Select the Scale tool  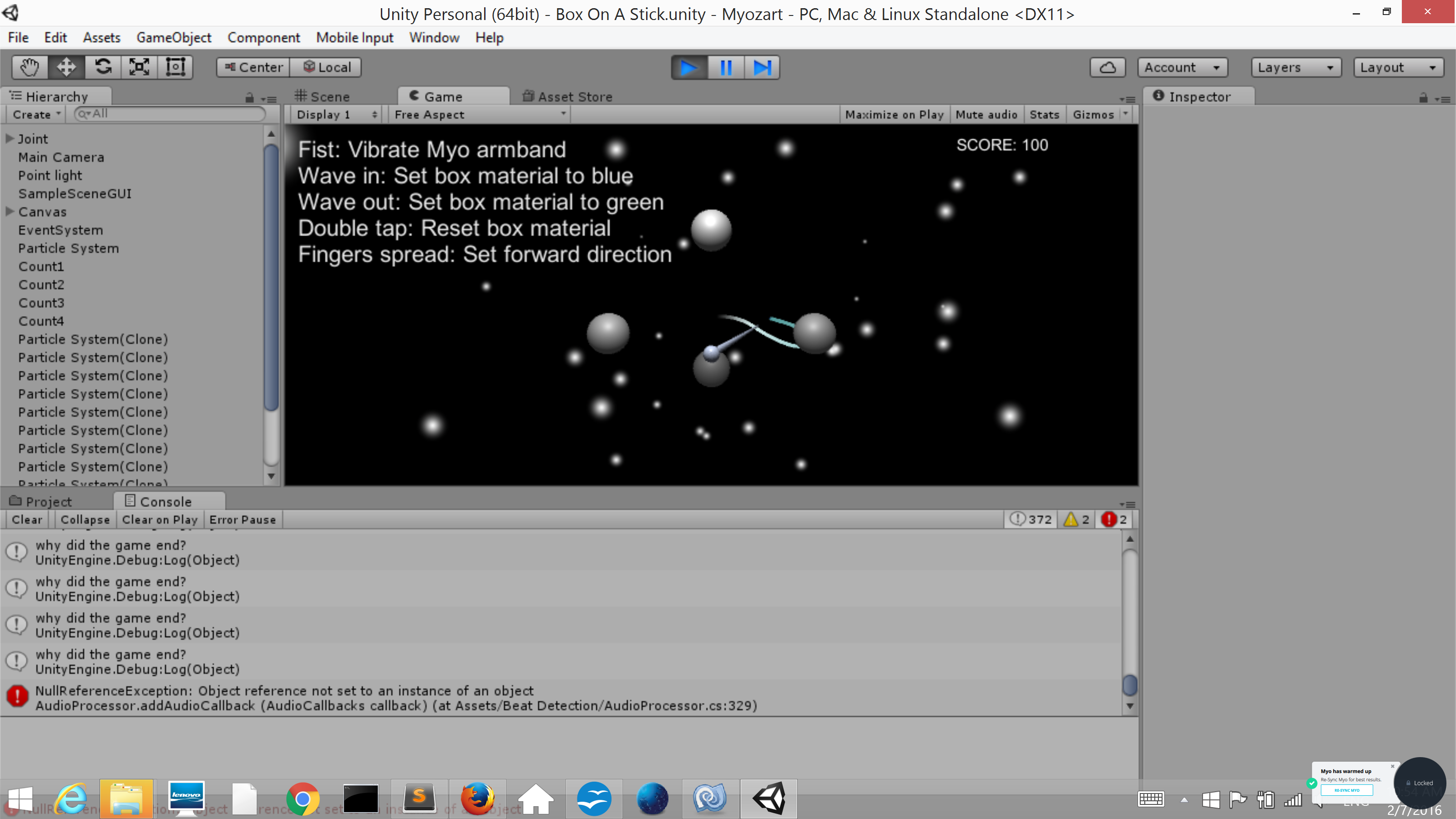(139, 67)
